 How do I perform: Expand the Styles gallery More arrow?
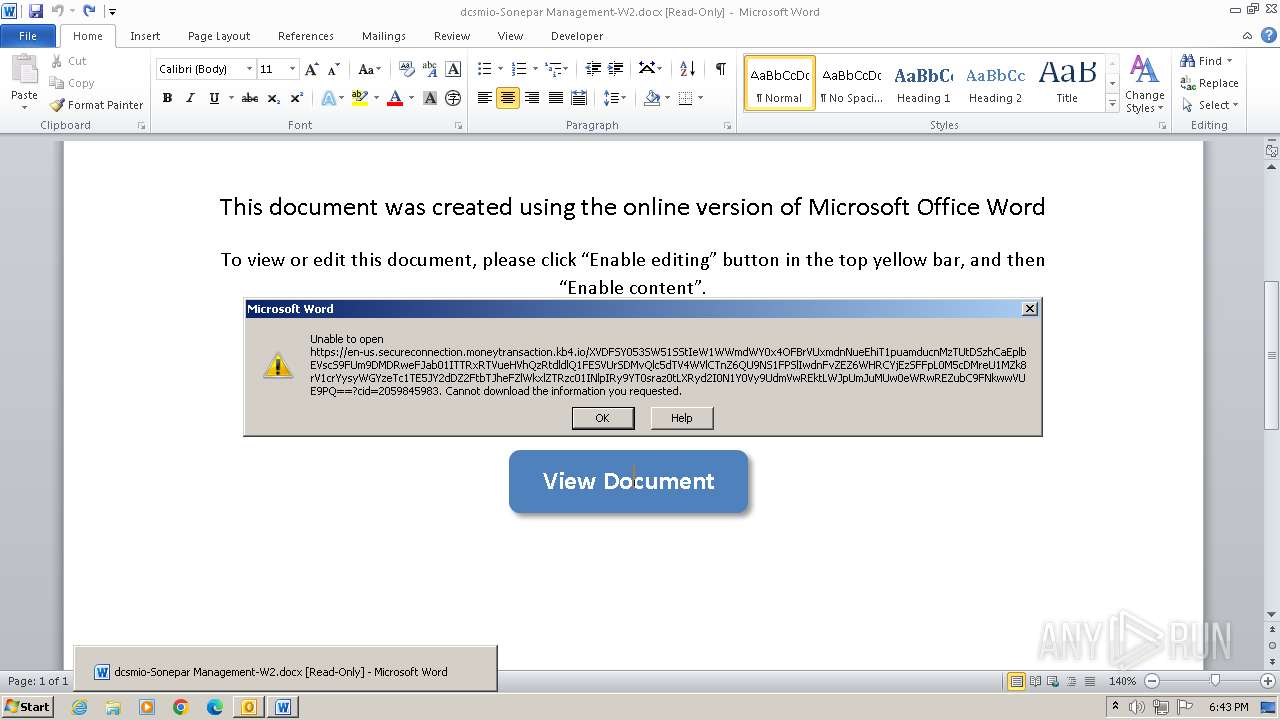1112,104
